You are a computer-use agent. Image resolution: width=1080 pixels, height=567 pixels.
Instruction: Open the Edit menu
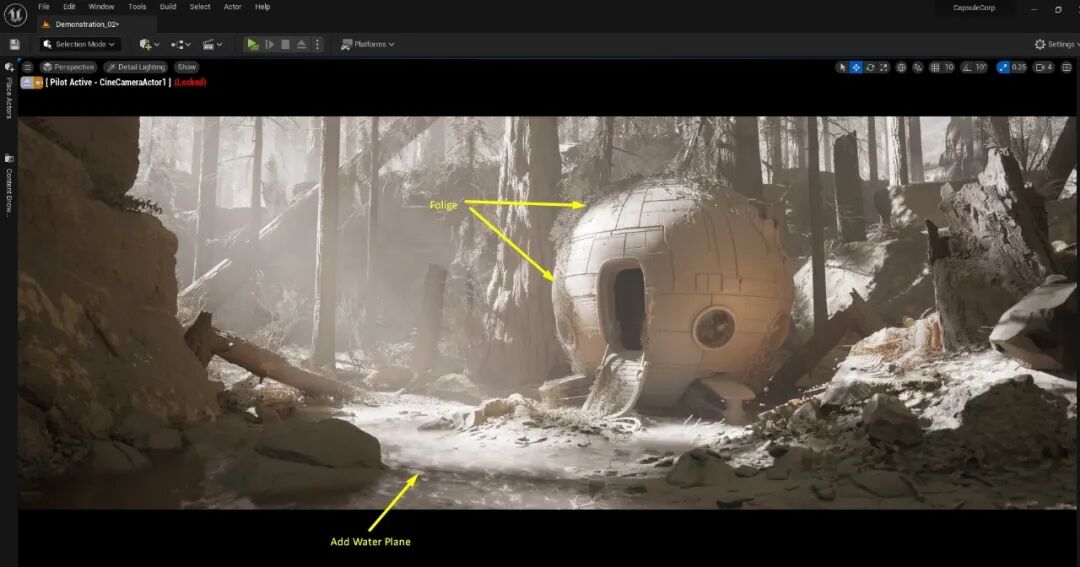click(x=70, y=7)
